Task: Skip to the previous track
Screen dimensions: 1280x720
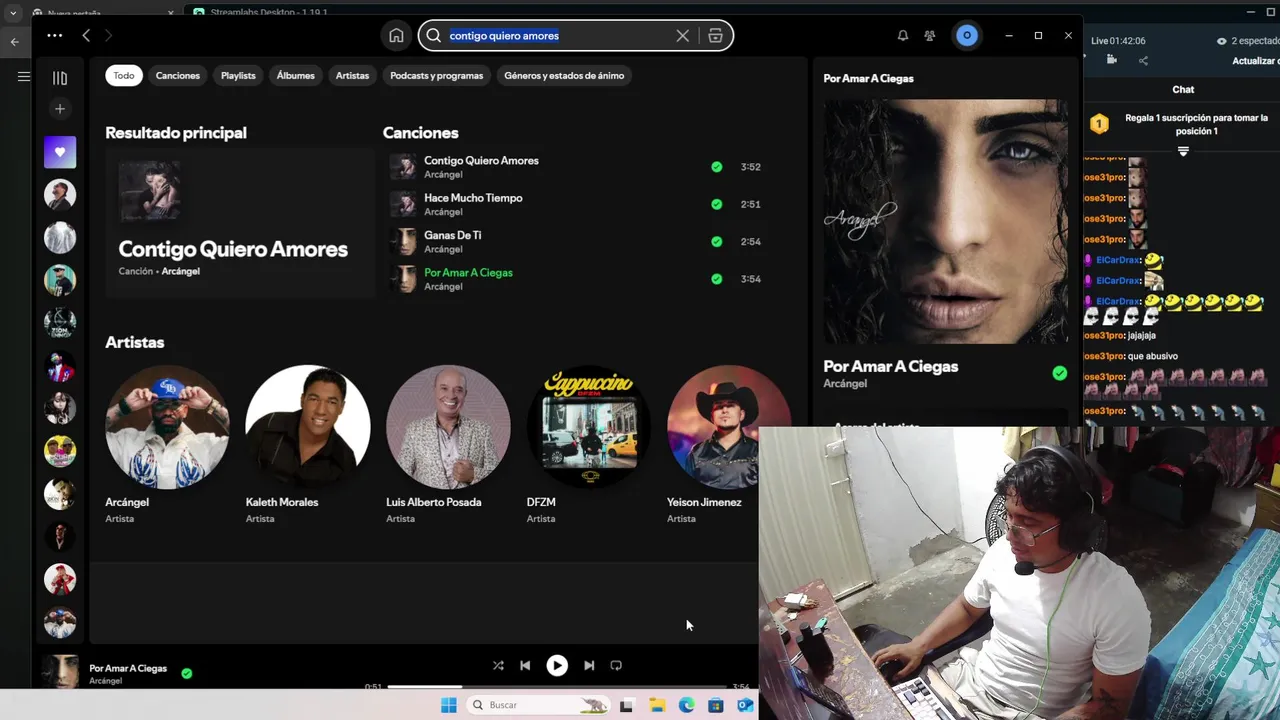Action: [525, 665]
